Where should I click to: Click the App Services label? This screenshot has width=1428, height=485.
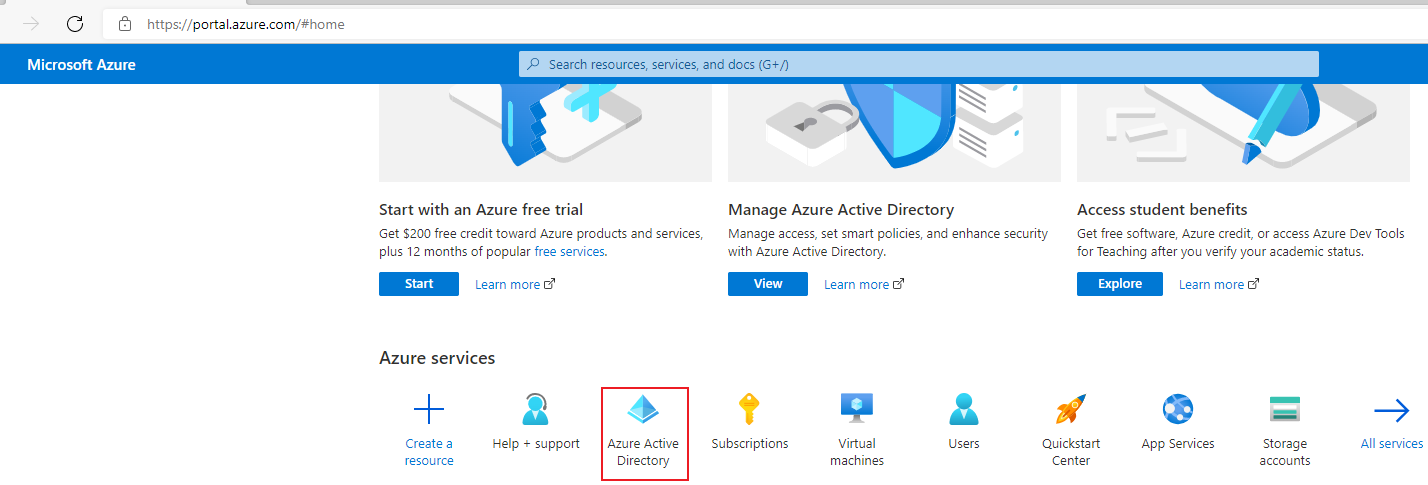point(1178,444)
